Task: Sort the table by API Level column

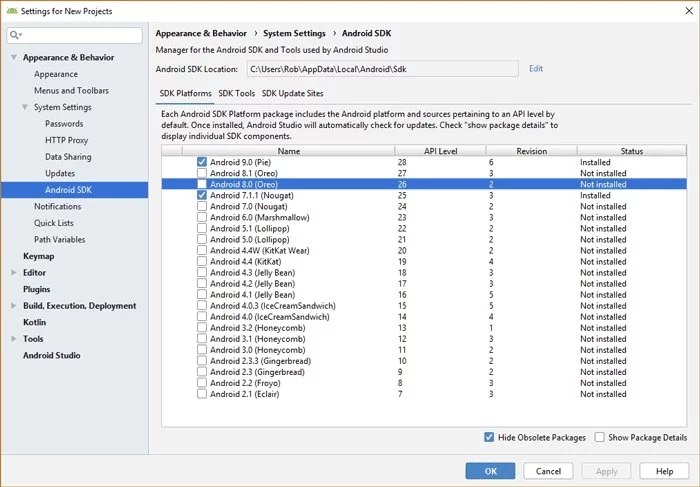Action: click(x=441, y=151)
